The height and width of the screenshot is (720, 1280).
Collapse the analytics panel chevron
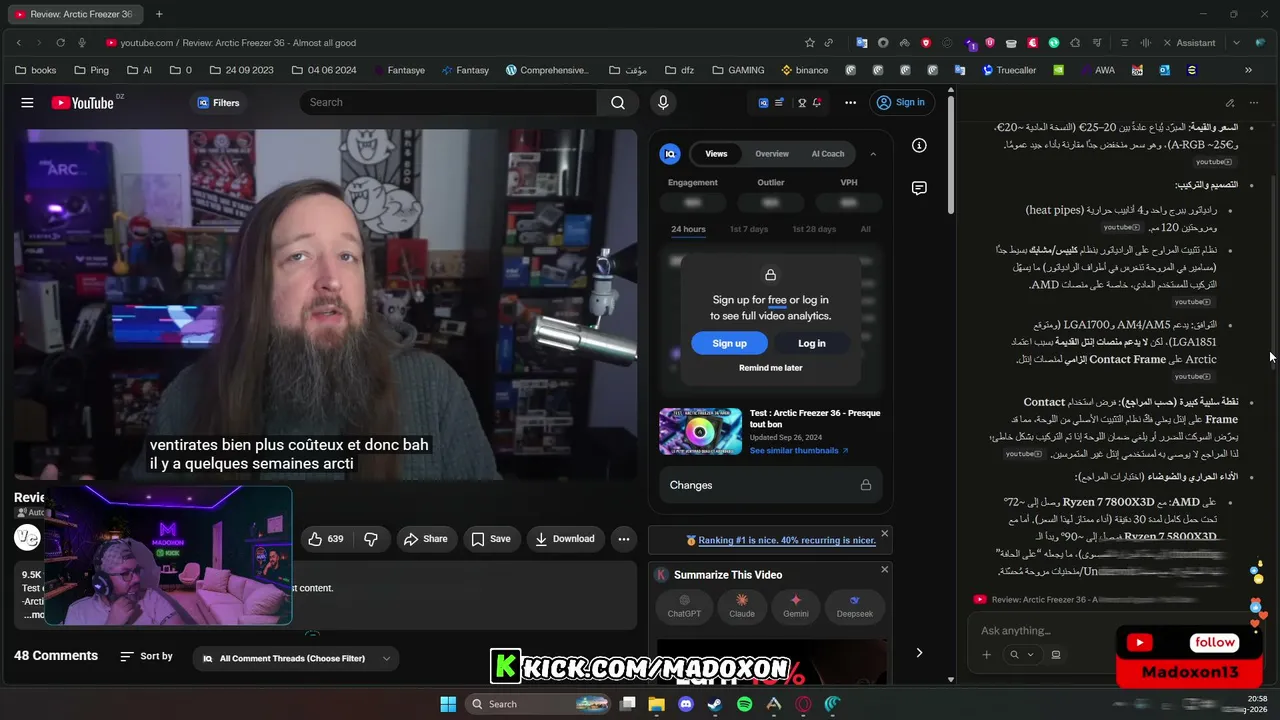(873, 154)
